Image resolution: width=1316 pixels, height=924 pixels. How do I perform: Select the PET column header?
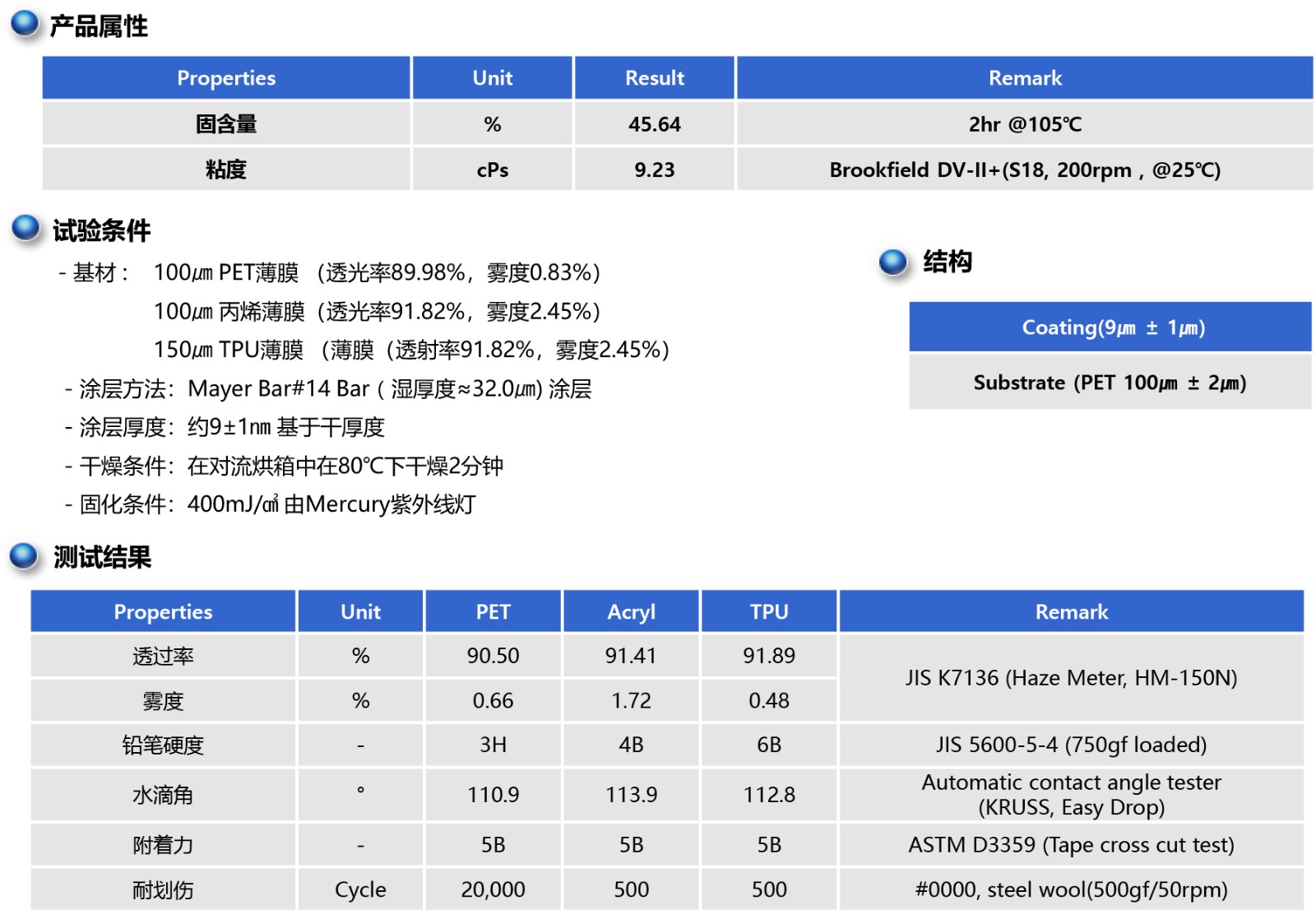click(x=493, y=611)
